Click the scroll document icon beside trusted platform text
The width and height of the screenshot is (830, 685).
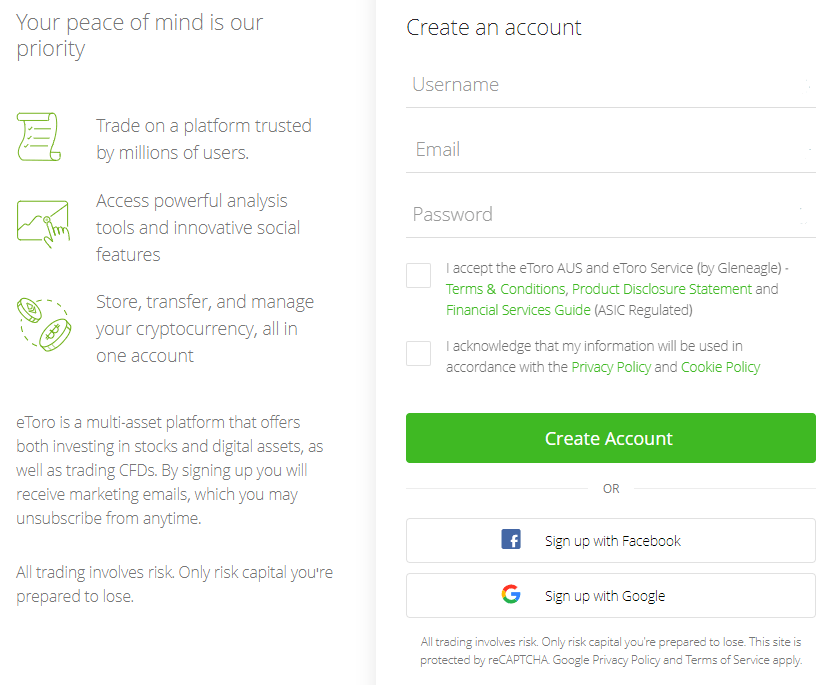point(39,137)
